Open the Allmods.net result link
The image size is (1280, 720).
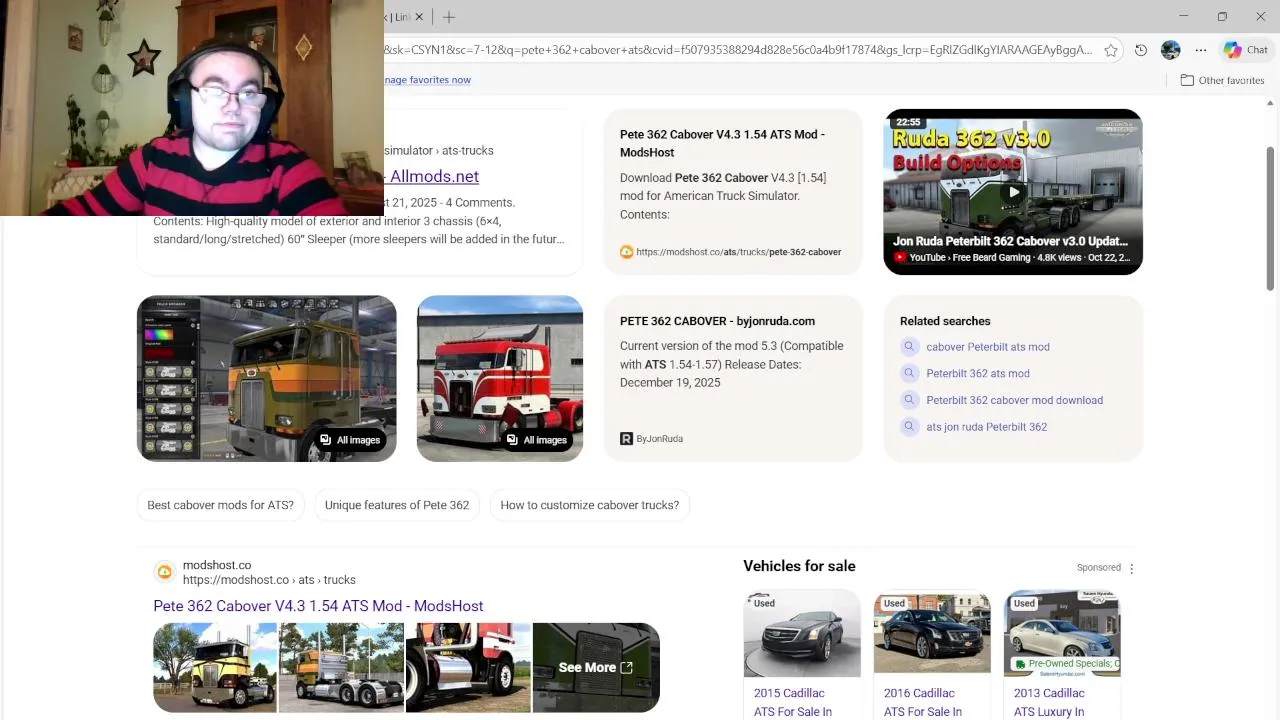coord(434,176)
